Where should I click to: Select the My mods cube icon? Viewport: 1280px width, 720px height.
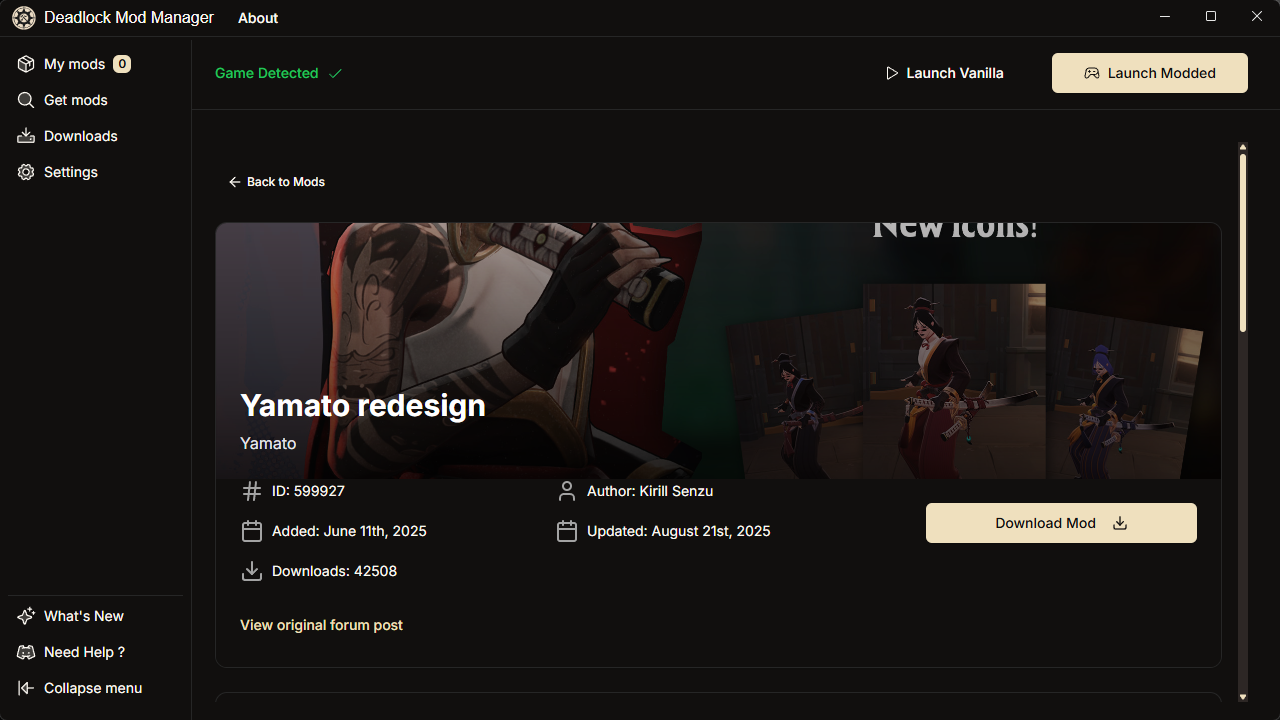[x=25, y=63]
